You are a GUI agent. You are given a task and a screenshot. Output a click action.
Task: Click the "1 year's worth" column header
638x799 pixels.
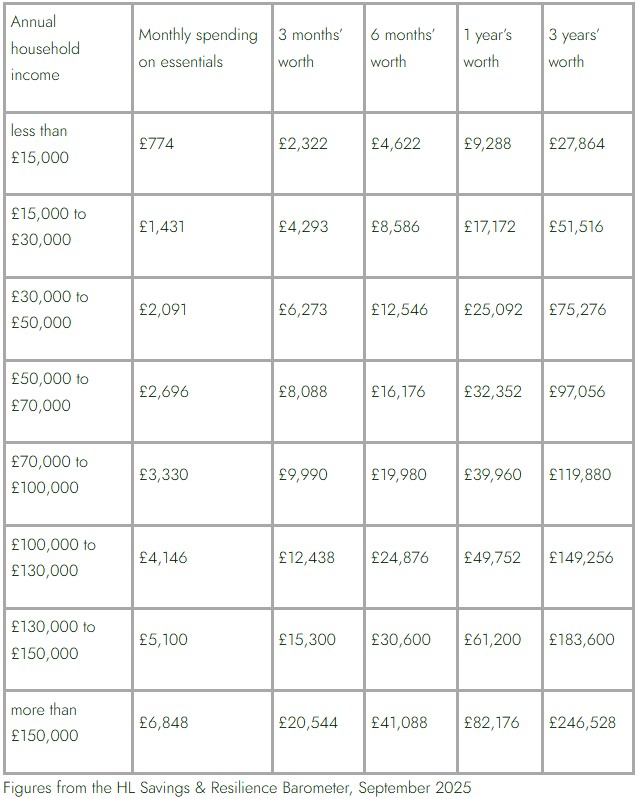point(488,48)
